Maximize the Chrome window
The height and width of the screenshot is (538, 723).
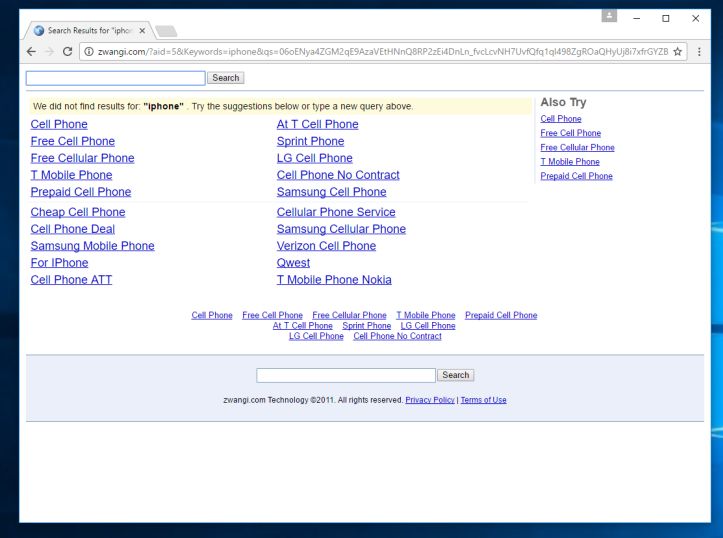666,18
